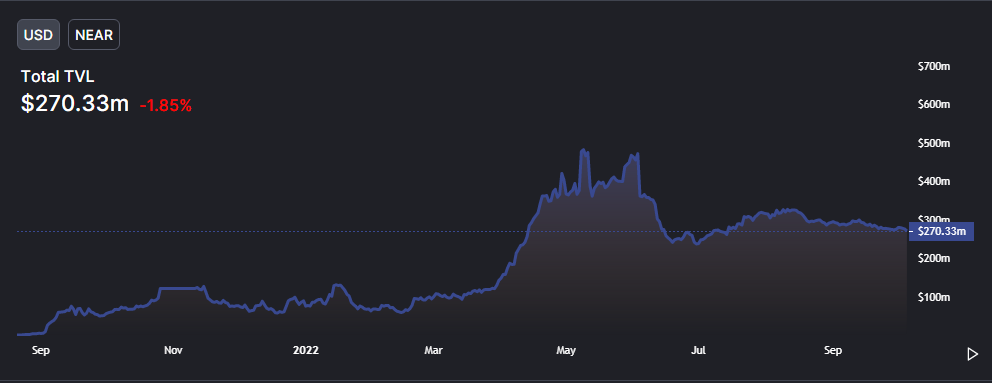Click the Nov x-axis label
The width and height of the screenshot is (992, 383).
(173, 350)
